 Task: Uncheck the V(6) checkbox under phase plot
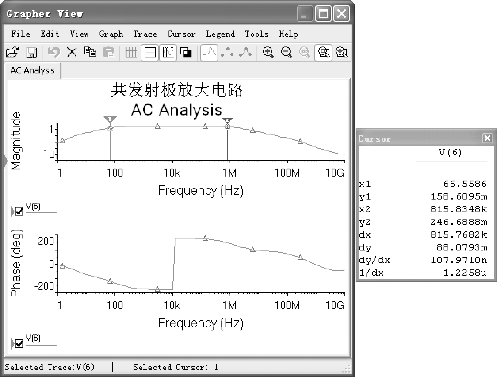tap(19, 343)
